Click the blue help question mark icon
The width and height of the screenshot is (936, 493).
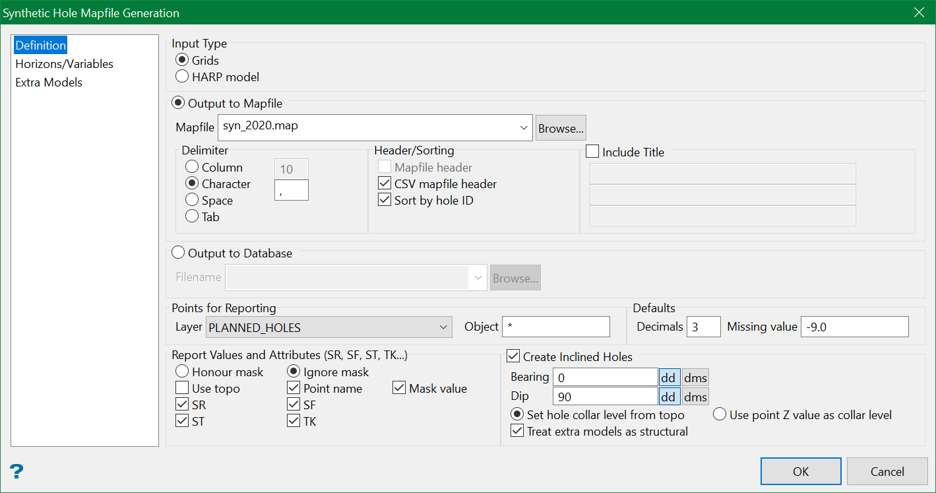pyautogui.click(x=16, y=471)
